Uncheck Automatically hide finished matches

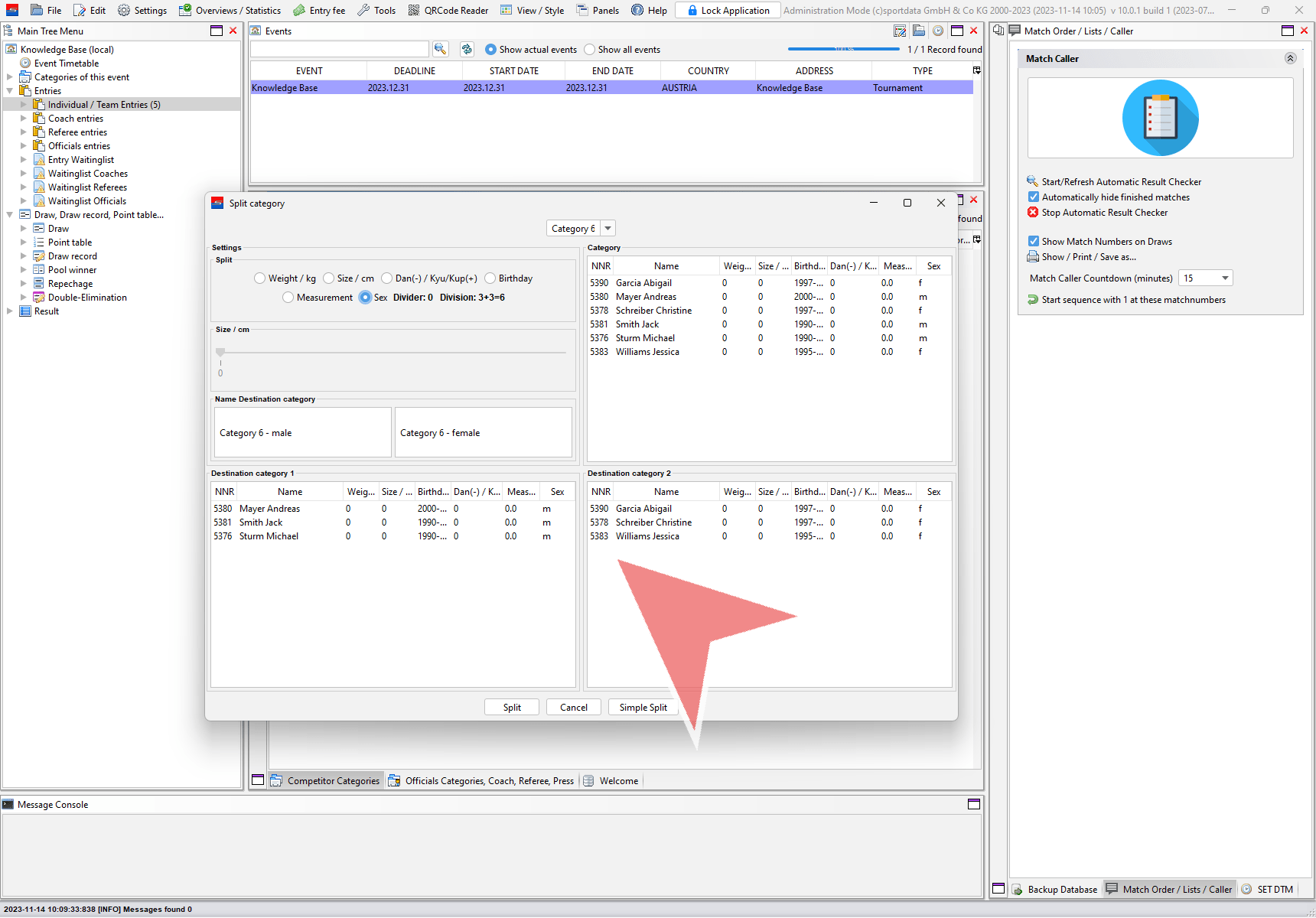[1034, 197]
